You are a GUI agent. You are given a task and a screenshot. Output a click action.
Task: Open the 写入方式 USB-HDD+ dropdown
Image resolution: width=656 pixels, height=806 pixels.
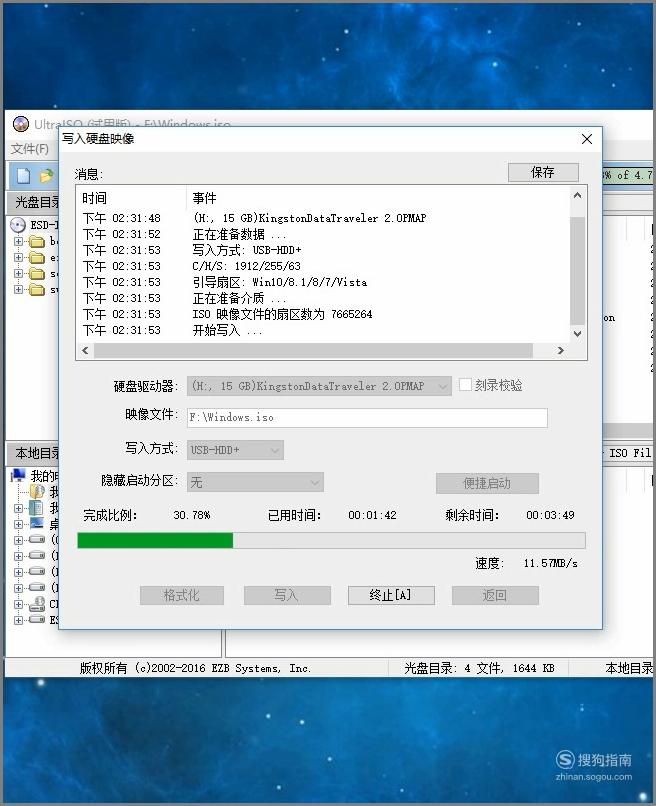pyautogui.click(x=235, y=450)
